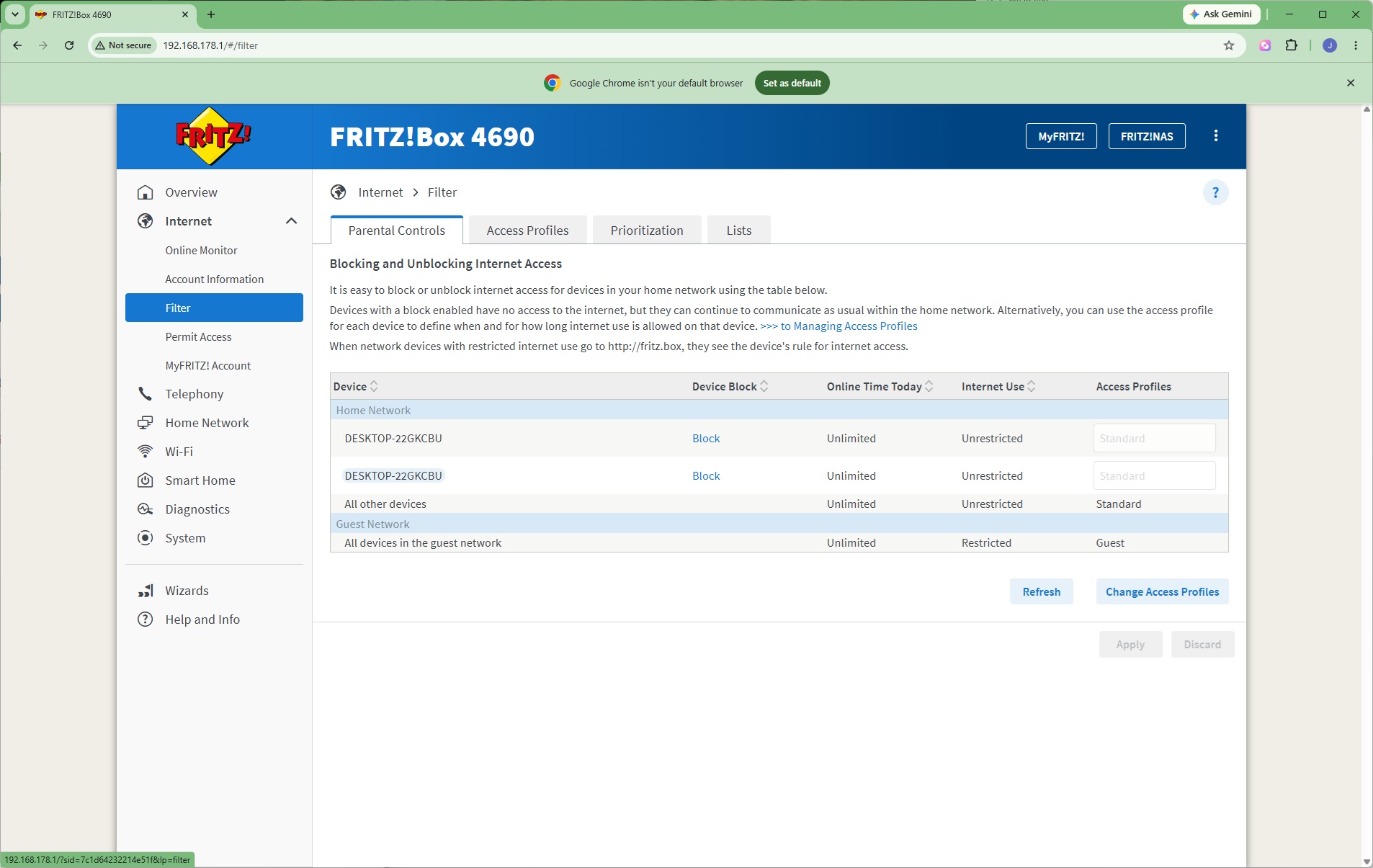This screenshot has width=1373, height=868.
Task: Reload the page
Action: tap(69, 45)
